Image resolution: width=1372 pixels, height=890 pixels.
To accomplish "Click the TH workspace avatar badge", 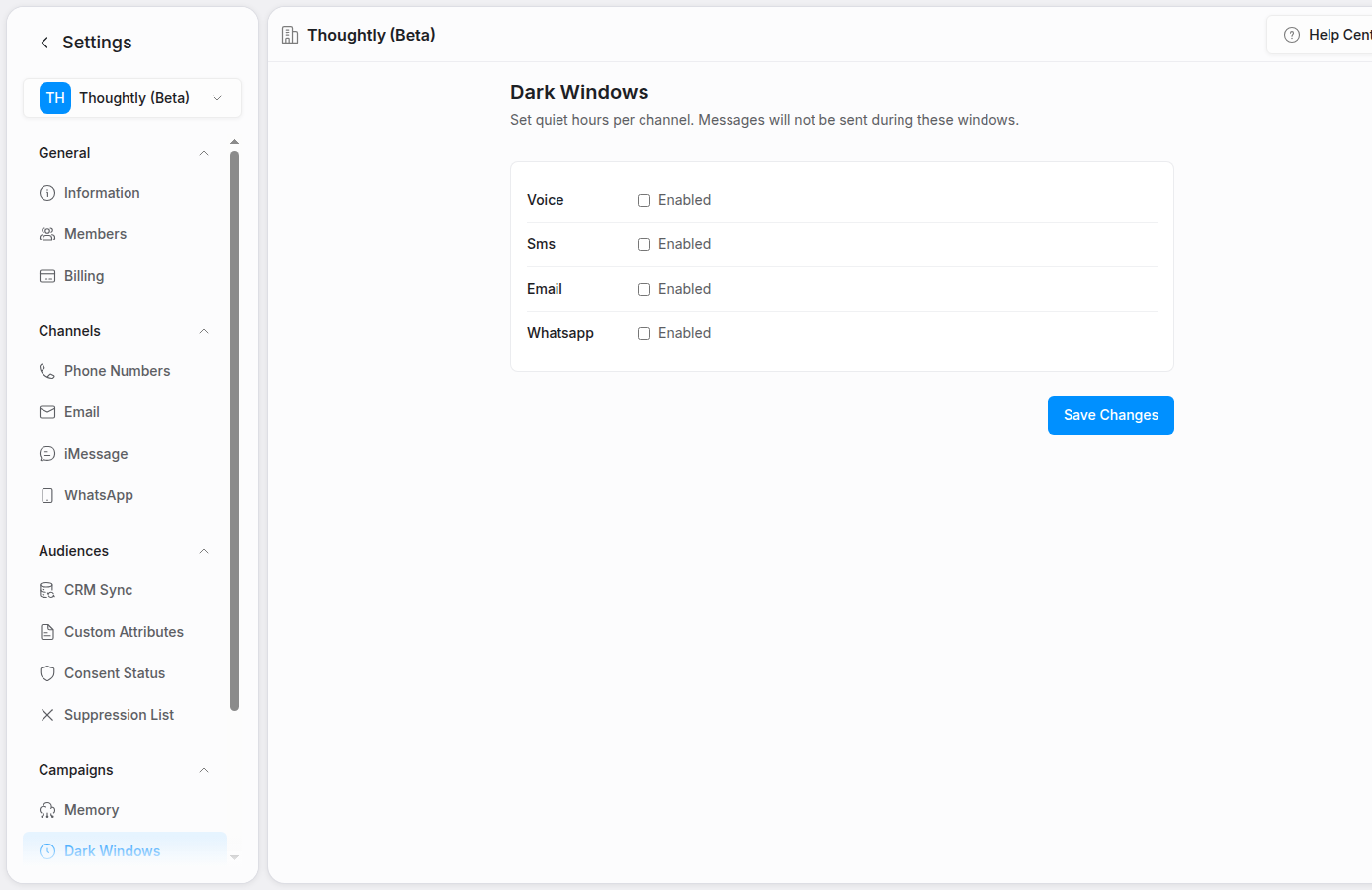I will click(55, 98).
